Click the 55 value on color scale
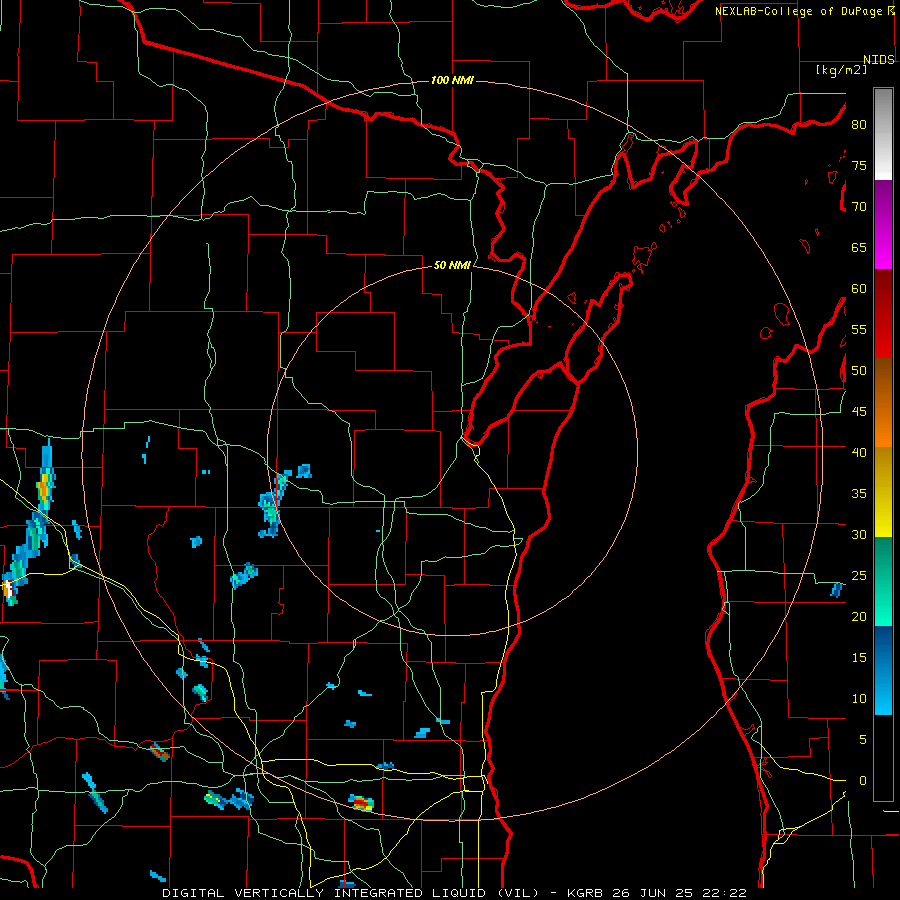This screenshot has width=900, height=900. tap(859, 329)
